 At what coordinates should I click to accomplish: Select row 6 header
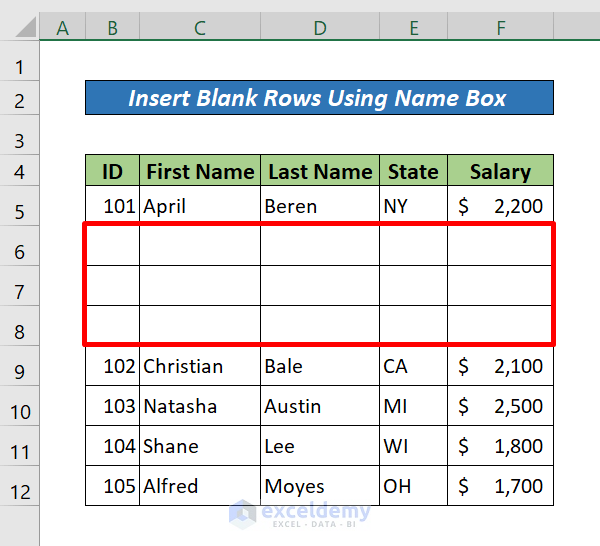pos(20,246)
